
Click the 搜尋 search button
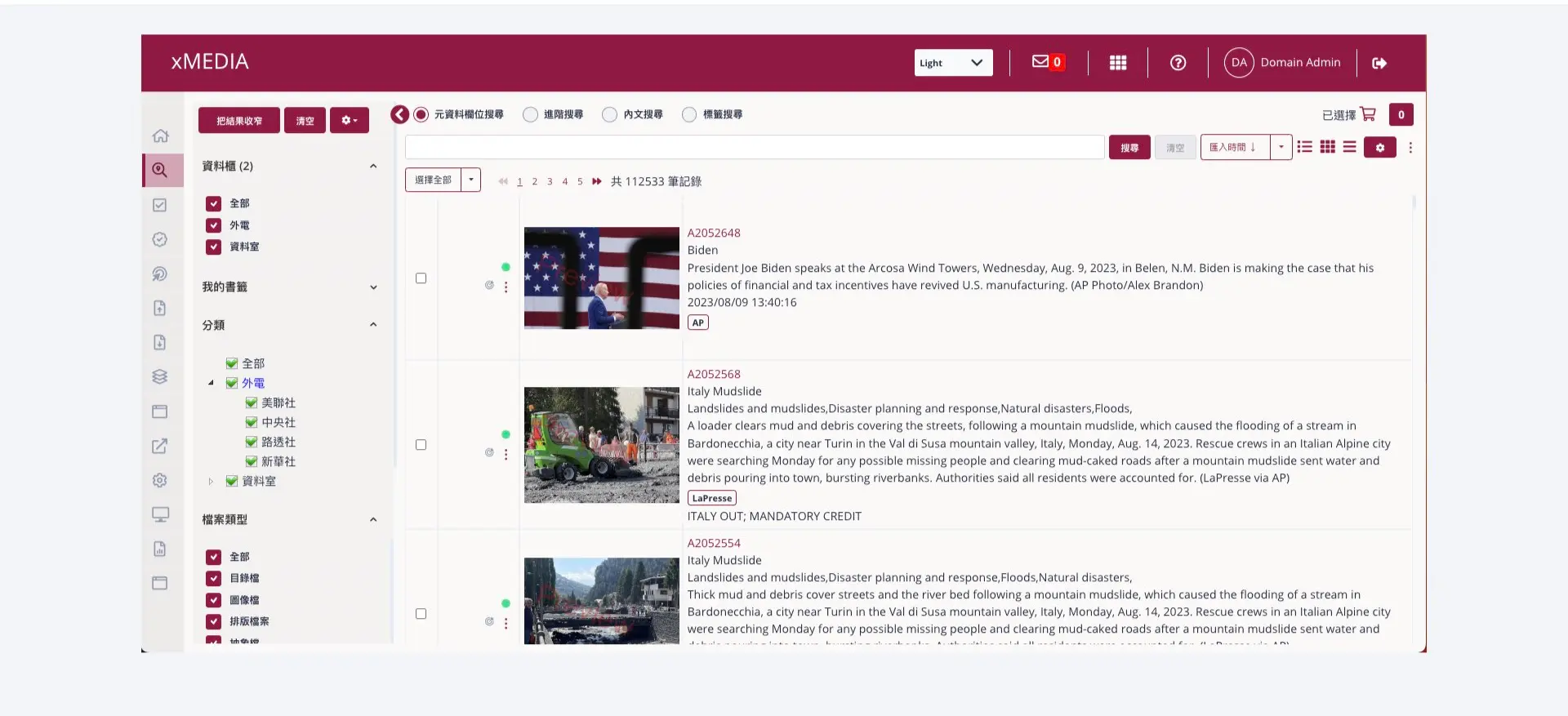pos(1129,148)
